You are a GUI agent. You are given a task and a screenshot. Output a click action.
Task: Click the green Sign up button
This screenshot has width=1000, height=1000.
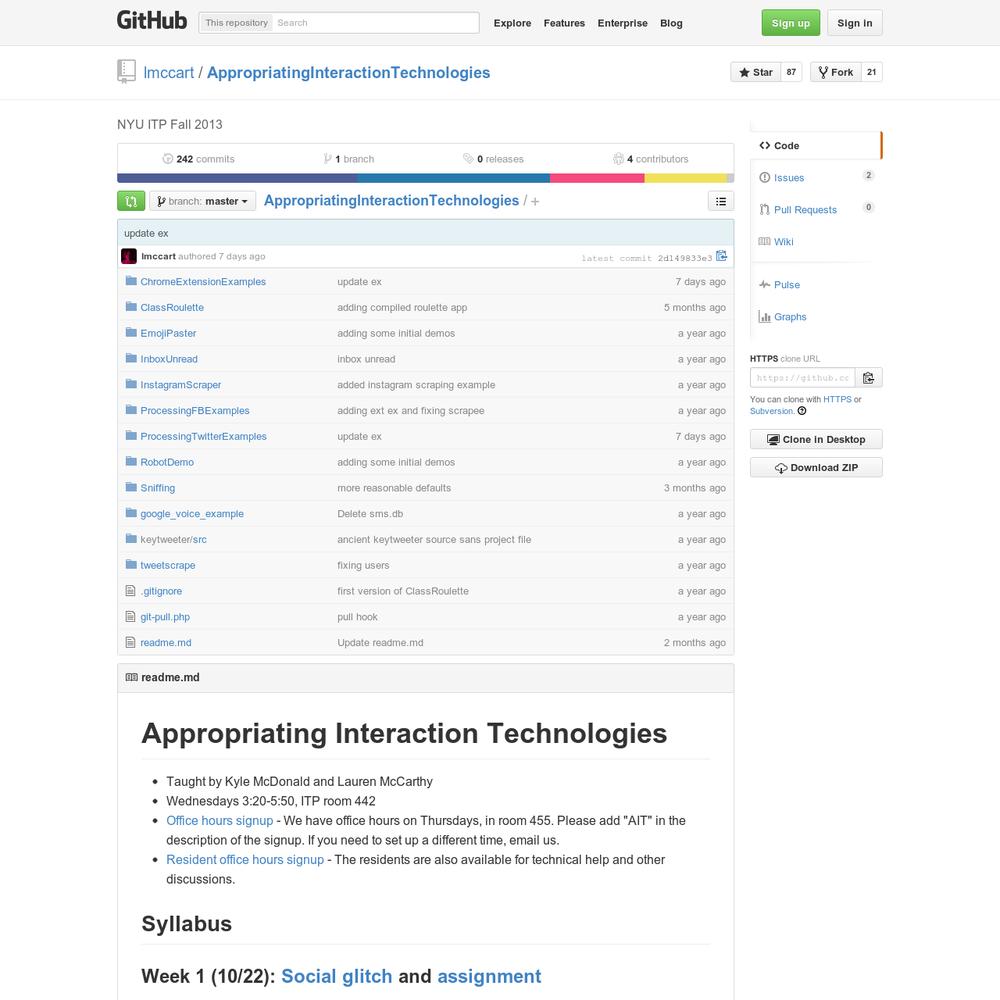pos(791,23)
